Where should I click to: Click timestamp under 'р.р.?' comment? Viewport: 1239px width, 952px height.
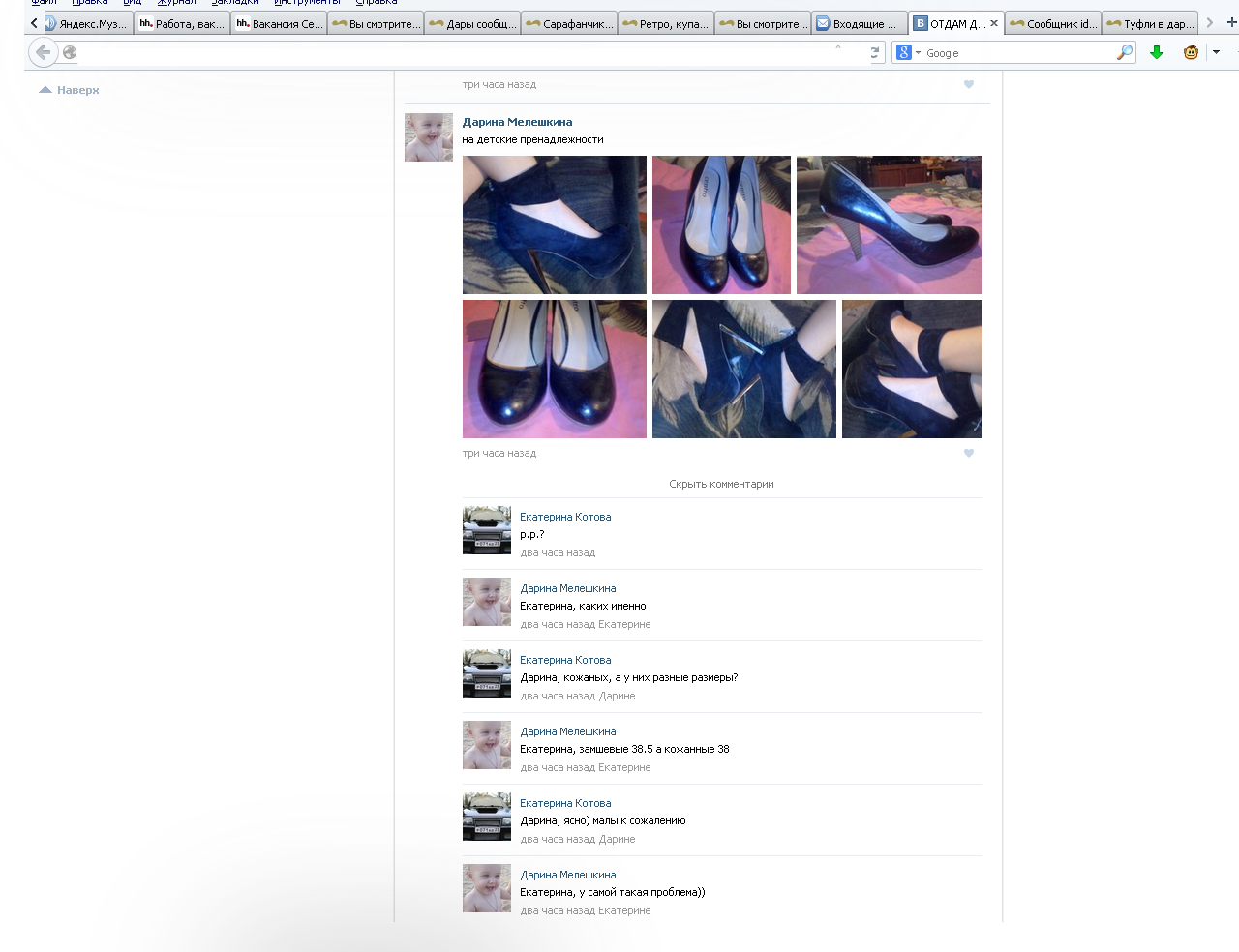coord(558,552)
